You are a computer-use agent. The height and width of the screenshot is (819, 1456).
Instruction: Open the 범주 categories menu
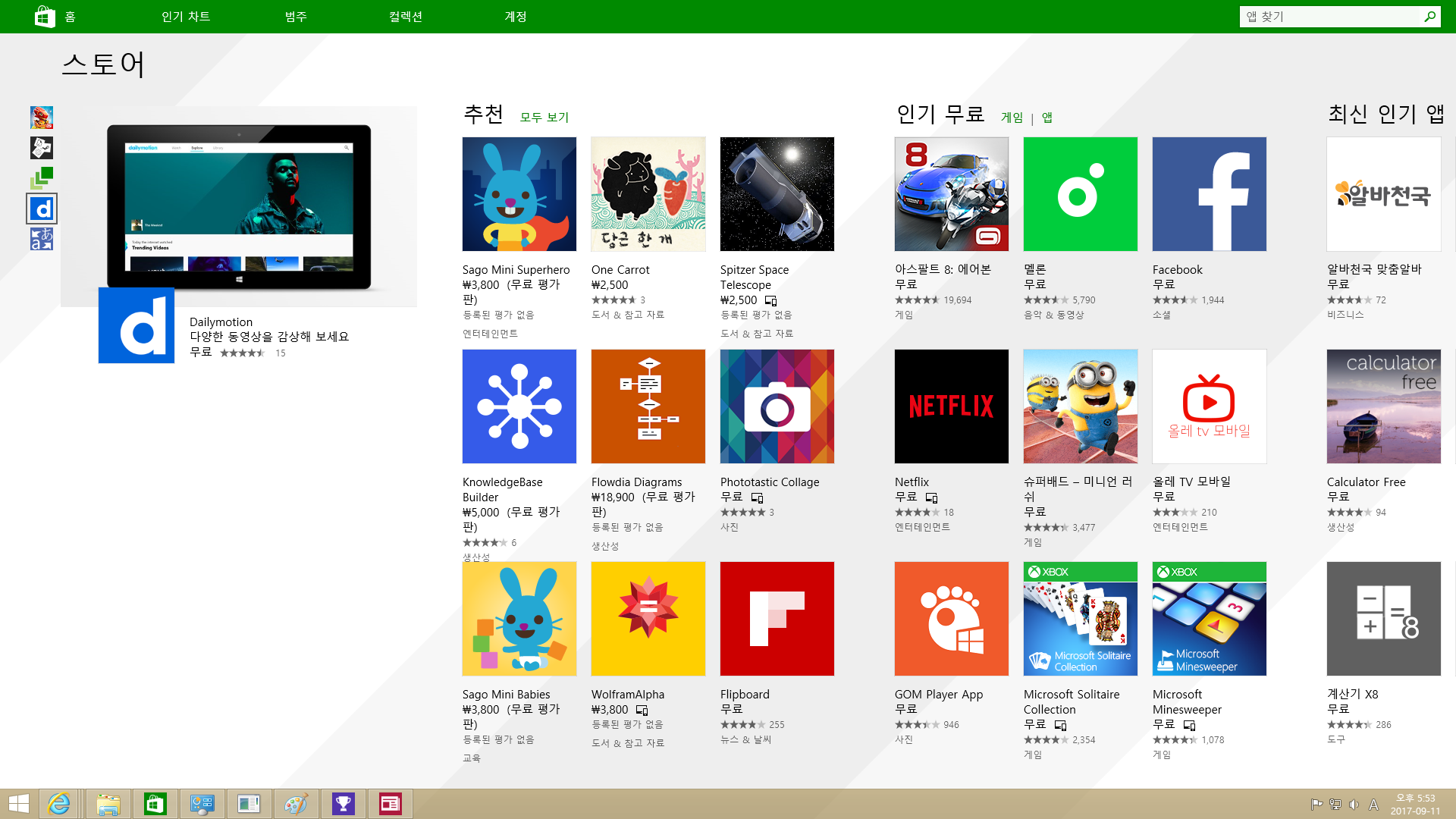[296, 17]
